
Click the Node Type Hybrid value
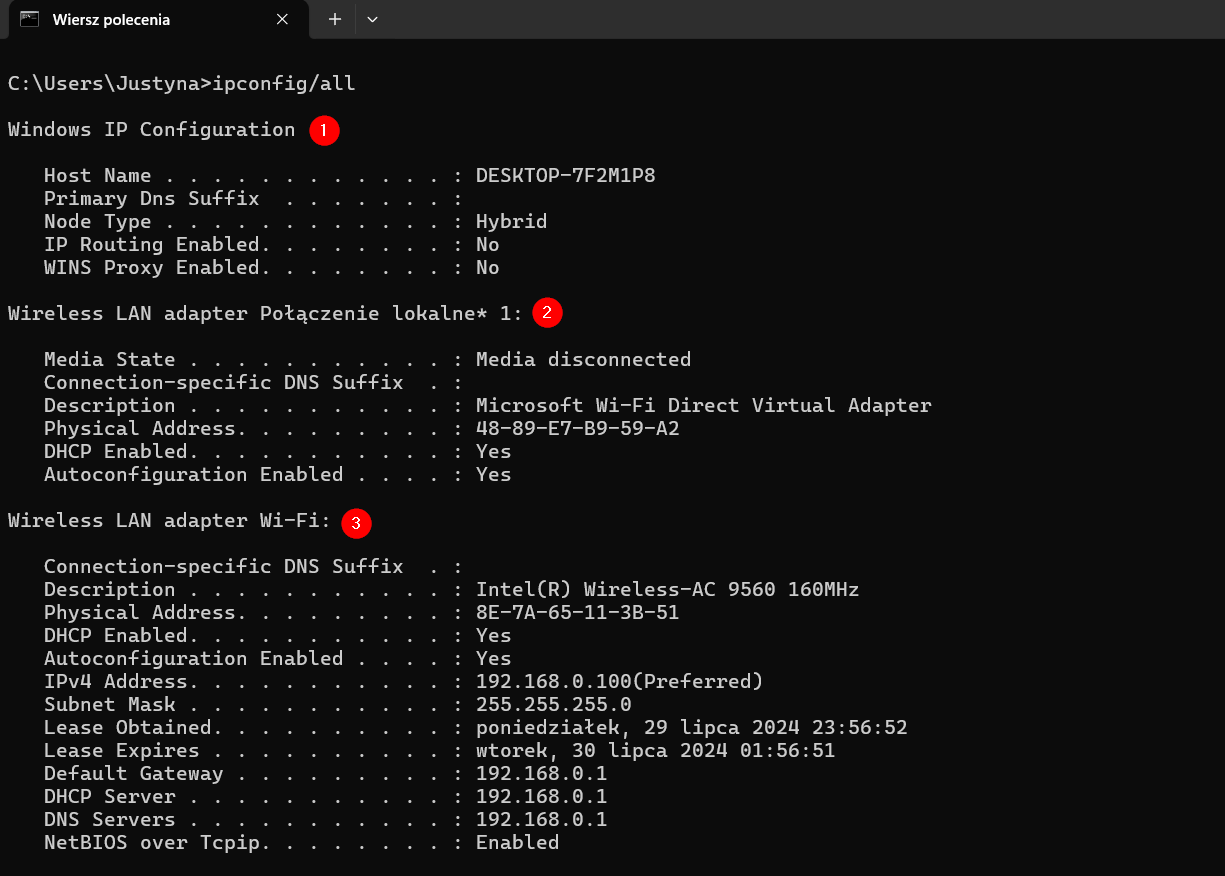click(x=511, y=221)
